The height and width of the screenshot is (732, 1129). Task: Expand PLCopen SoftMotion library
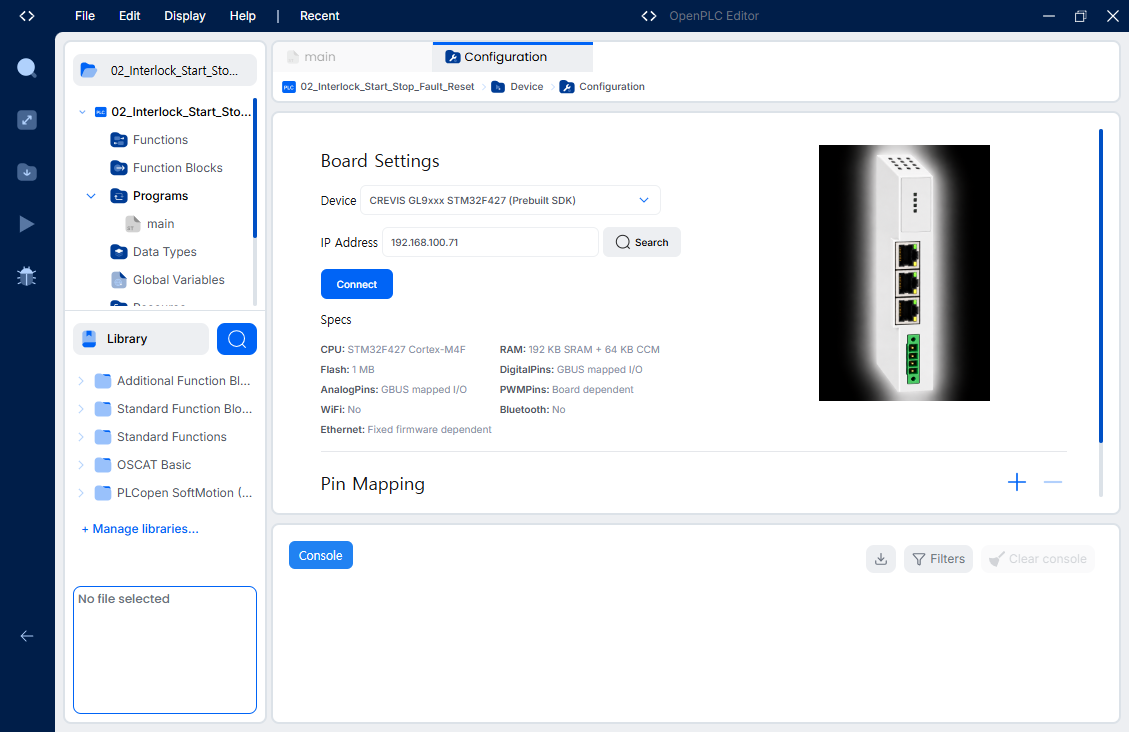(81, 493)
